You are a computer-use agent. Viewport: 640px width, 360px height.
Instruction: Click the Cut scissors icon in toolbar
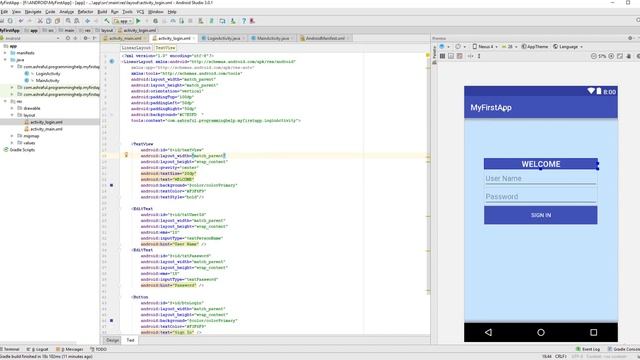pyautogui.click(x=40, y=21)
